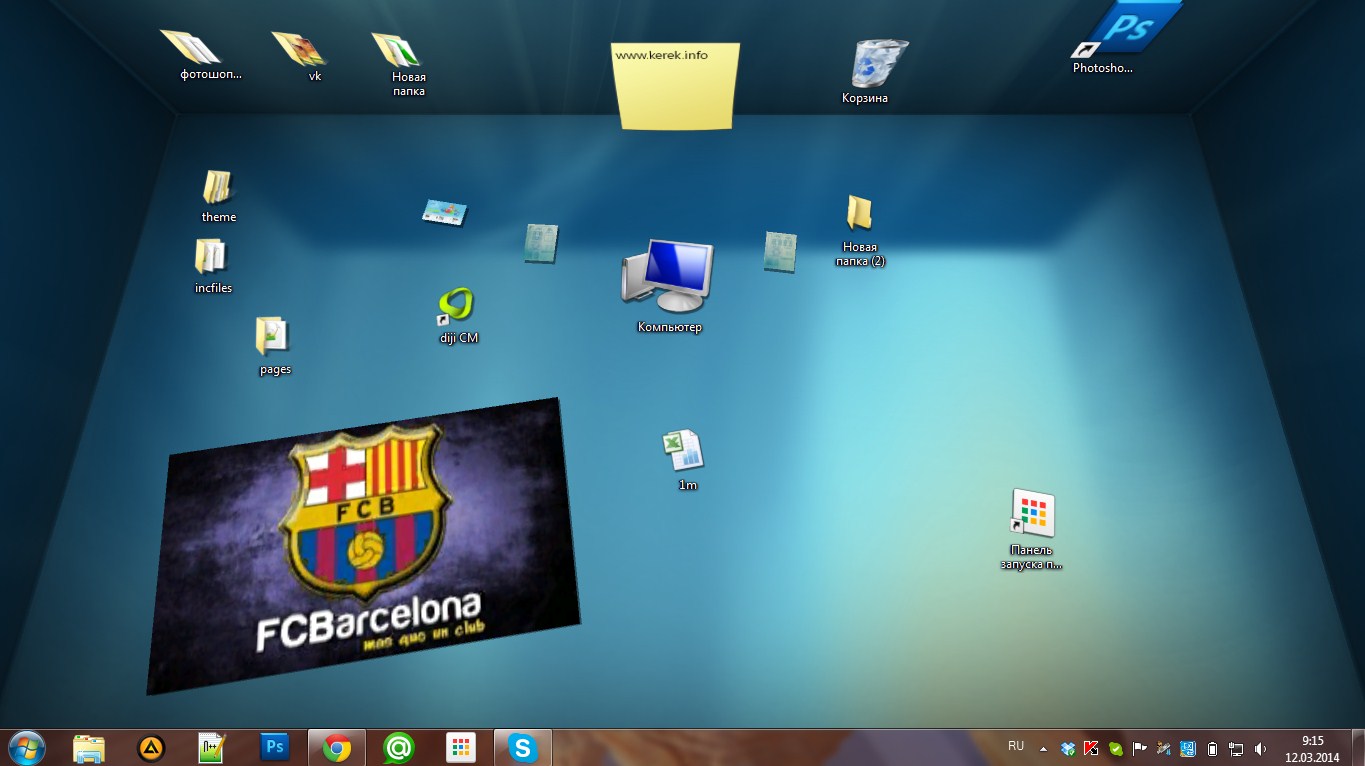Select the FC Barcelona picture
The width and height of the screenshot is (1365, 766).
[x=364, y=546]
